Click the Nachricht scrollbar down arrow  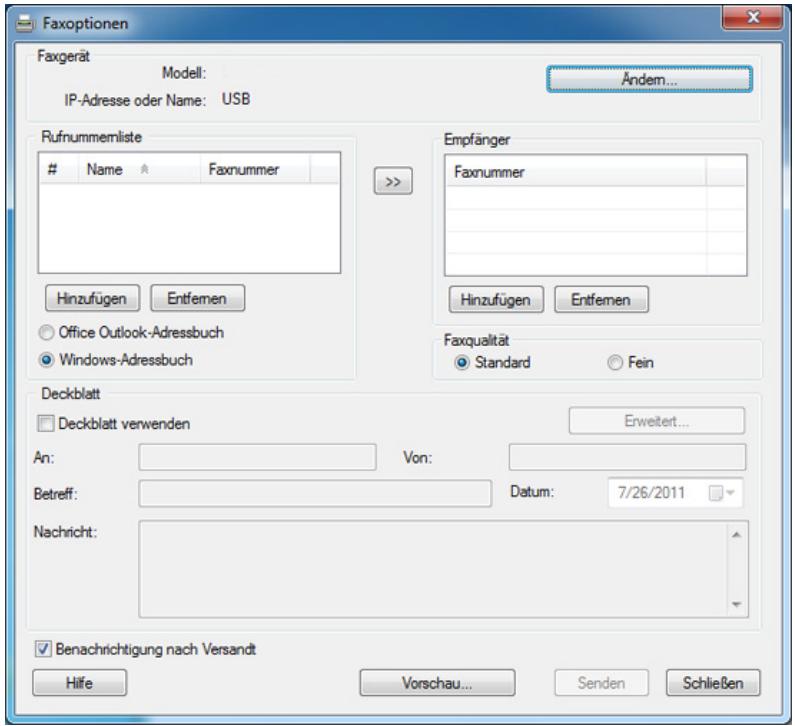click(x=736, y=604)
